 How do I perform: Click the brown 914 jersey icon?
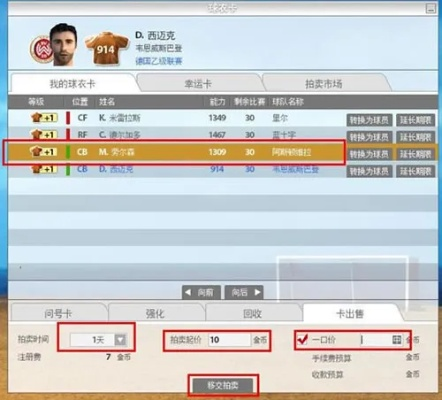click(106, 49)
